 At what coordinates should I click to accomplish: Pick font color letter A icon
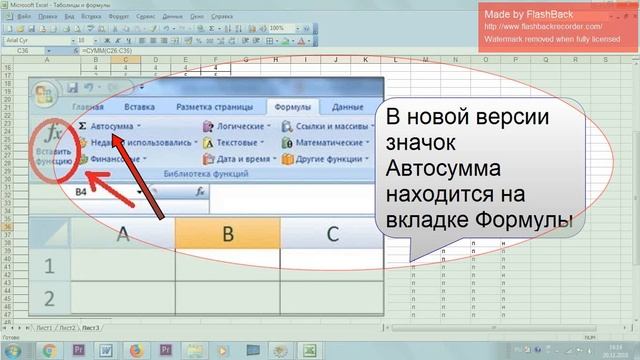(301, 41)
